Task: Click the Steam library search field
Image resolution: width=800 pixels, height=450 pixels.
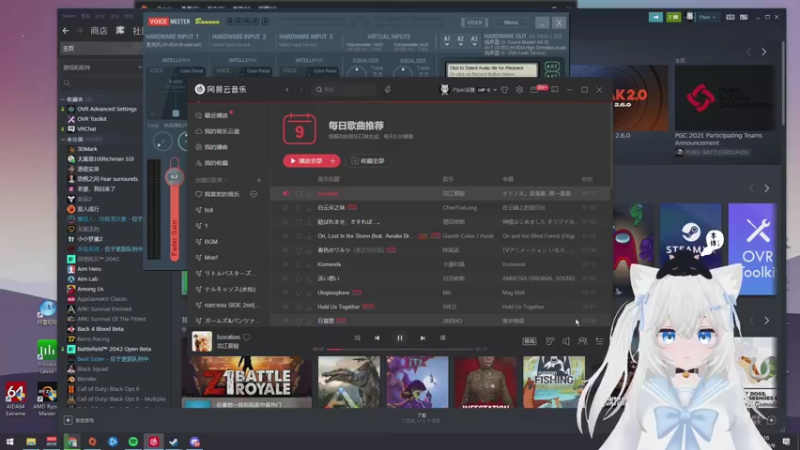Action: pos(102,83)
